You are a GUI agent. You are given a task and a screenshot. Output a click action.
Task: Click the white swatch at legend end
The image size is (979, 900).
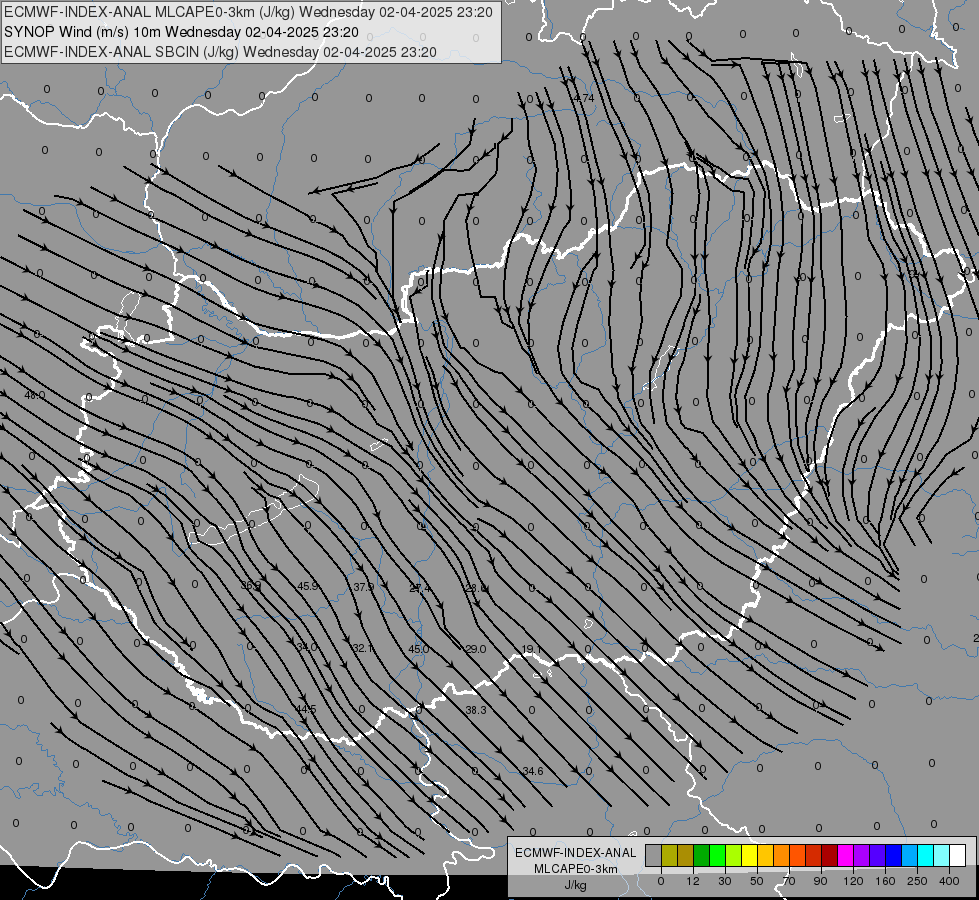coord(958,856)
